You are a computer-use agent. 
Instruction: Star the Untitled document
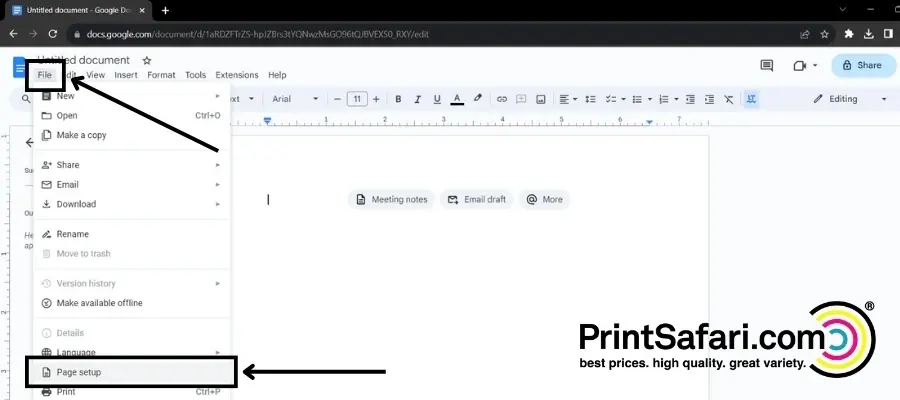(x=147, y=60)
